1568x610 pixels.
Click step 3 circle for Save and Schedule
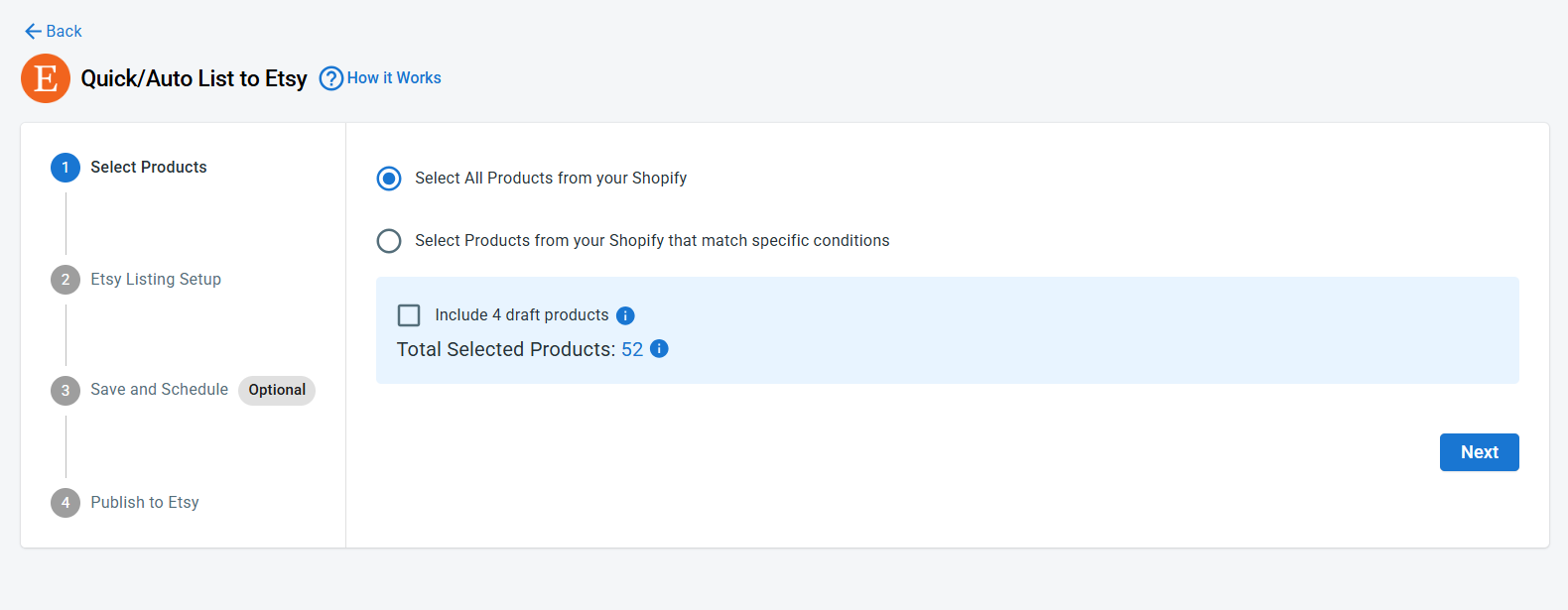[x=65, y=391]
